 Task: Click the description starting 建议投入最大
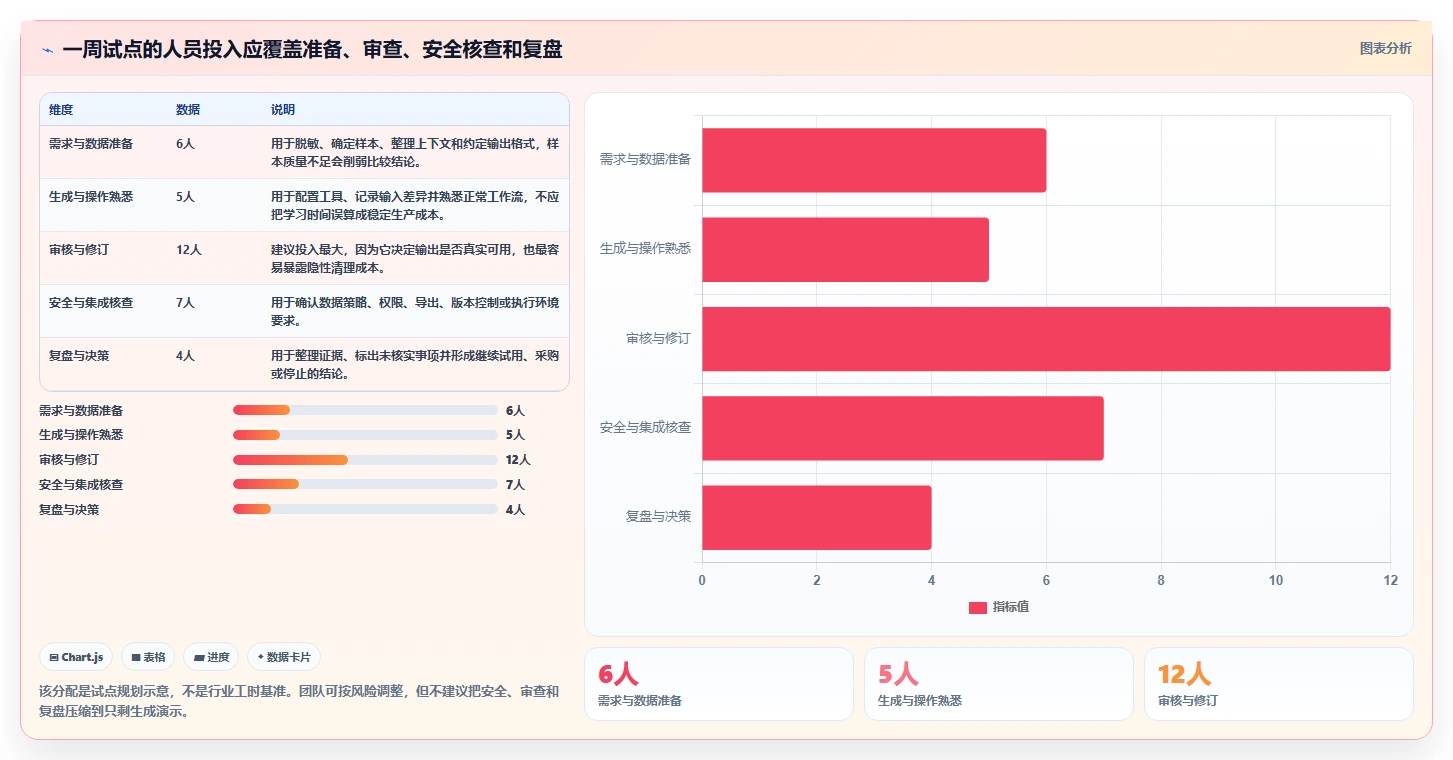[415, 258]
